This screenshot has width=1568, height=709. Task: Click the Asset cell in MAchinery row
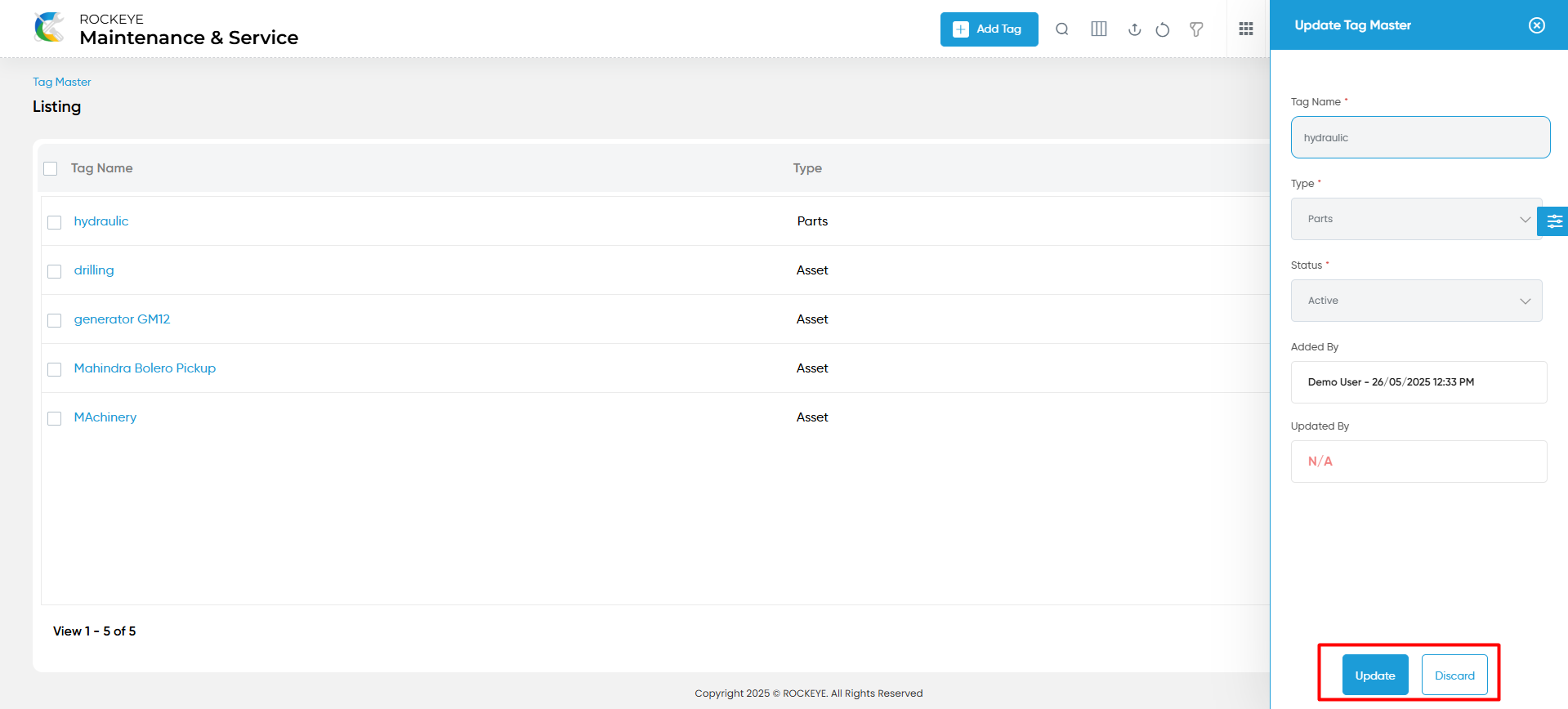[x=812, y=417]
